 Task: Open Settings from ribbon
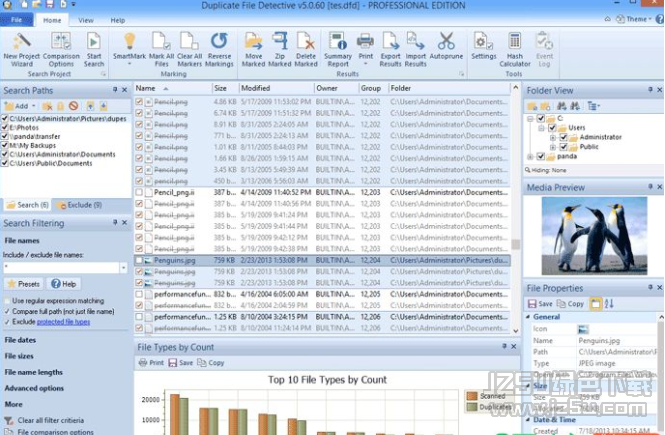tap(483, 46)
